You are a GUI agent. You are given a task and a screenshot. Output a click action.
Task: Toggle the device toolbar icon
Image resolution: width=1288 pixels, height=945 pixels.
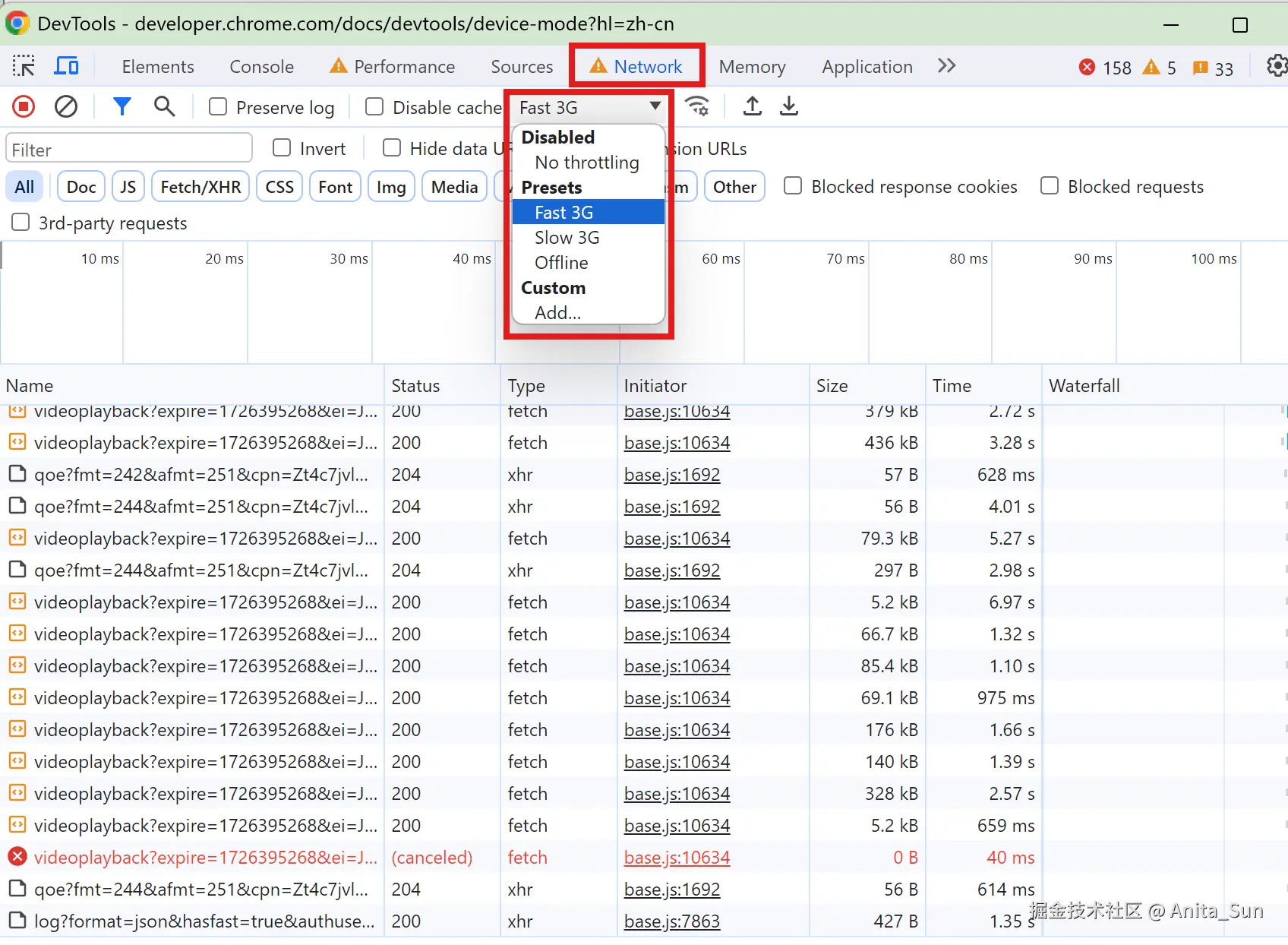pyautogui.click(x=66, y=66)
